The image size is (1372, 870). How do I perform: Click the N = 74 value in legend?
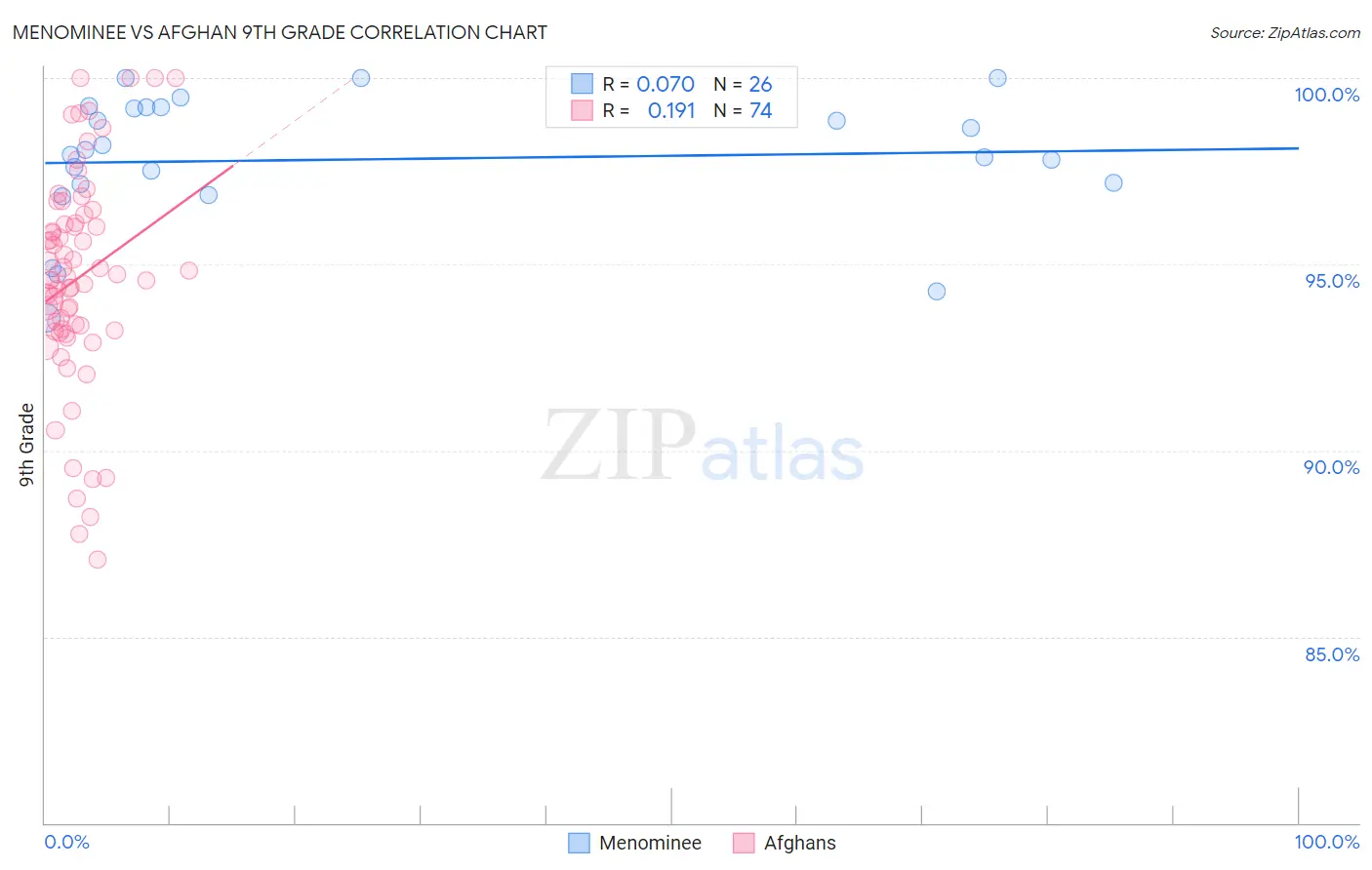click(743, 110)
